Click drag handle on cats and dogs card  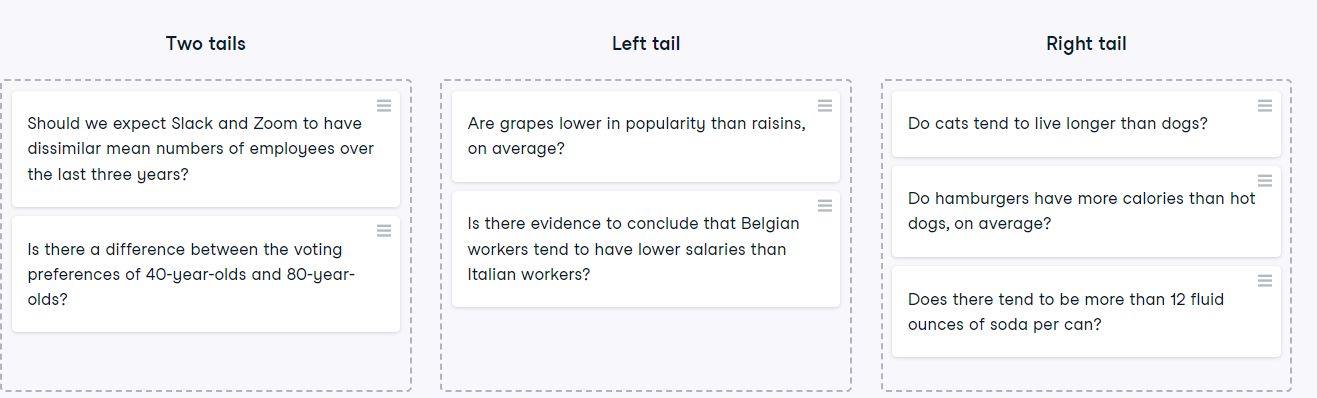[x=1264, y=105]
